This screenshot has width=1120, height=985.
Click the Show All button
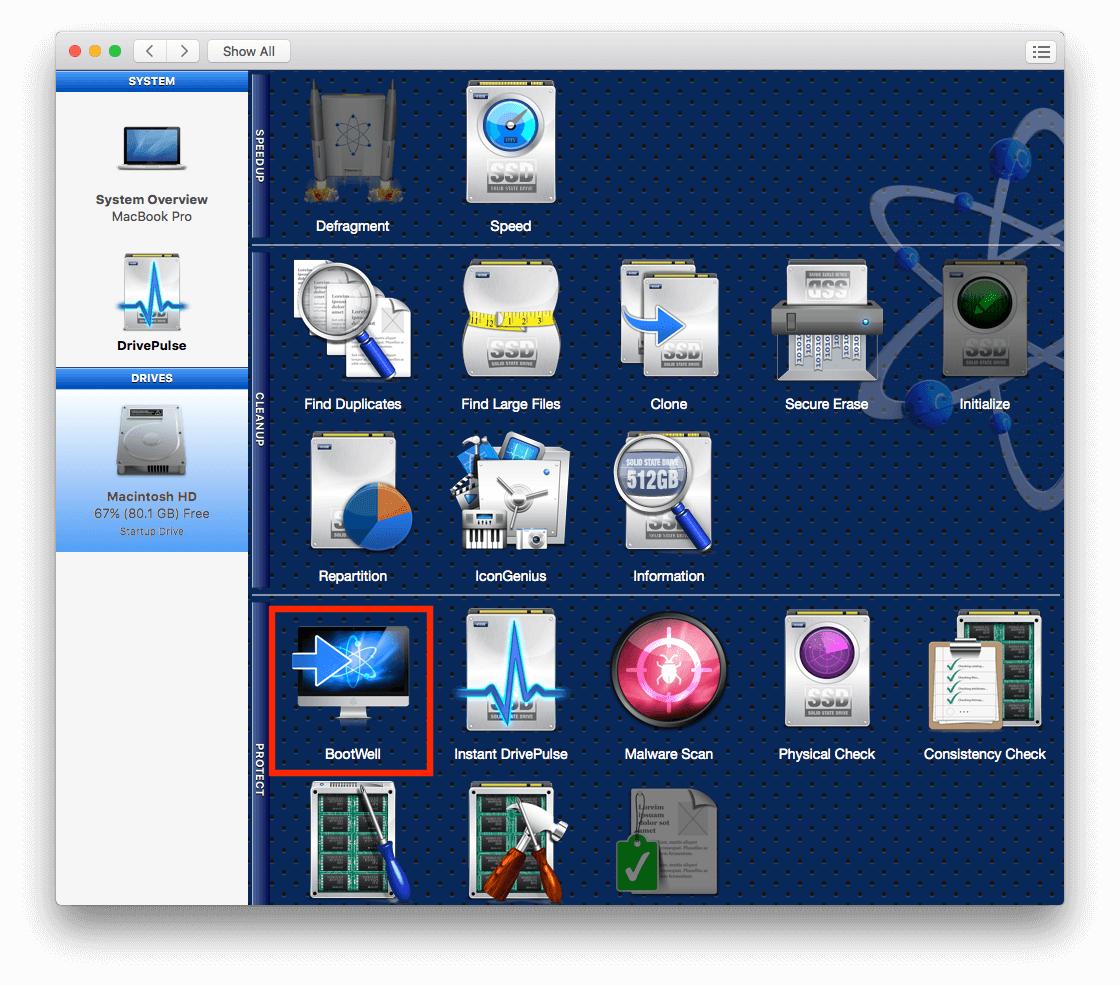click(x=248, y=51)
